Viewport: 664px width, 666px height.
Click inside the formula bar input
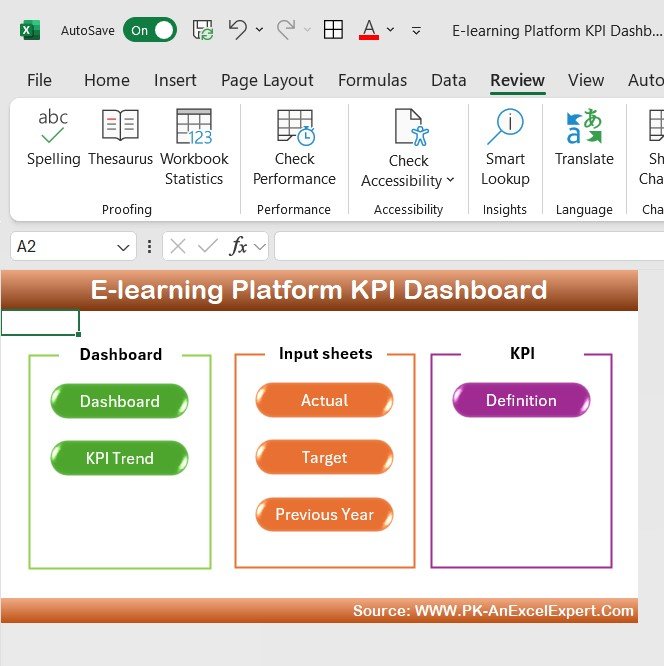(469, 246)
